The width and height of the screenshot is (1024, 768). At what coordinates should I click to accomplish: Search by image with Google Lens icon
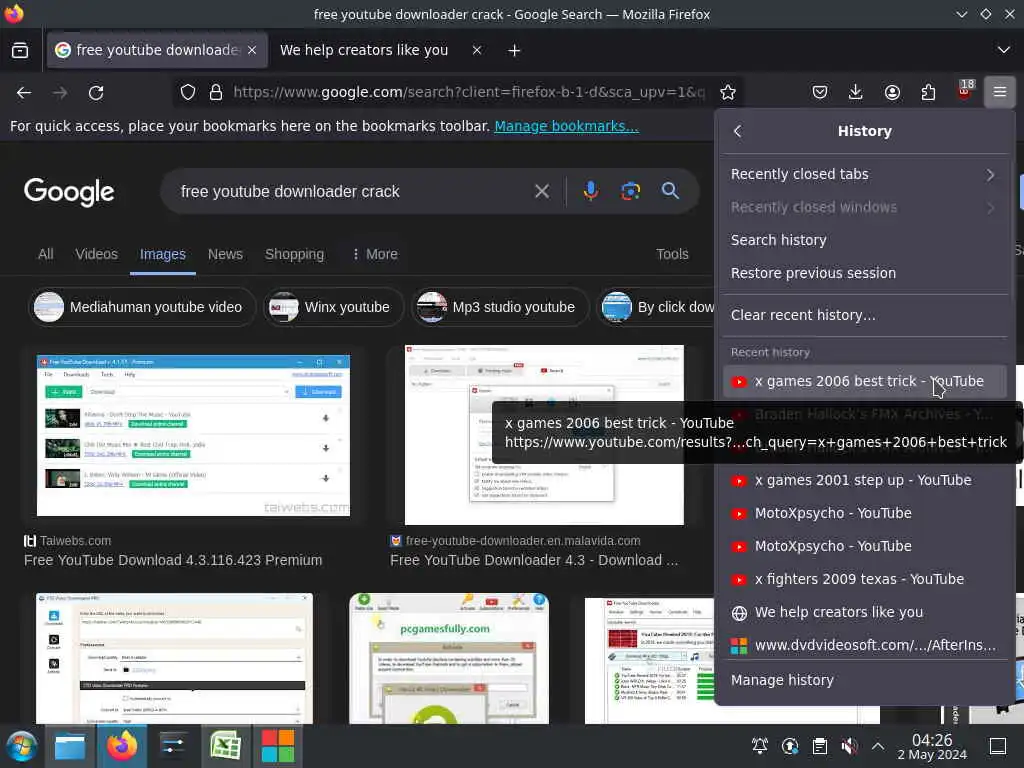630,191
